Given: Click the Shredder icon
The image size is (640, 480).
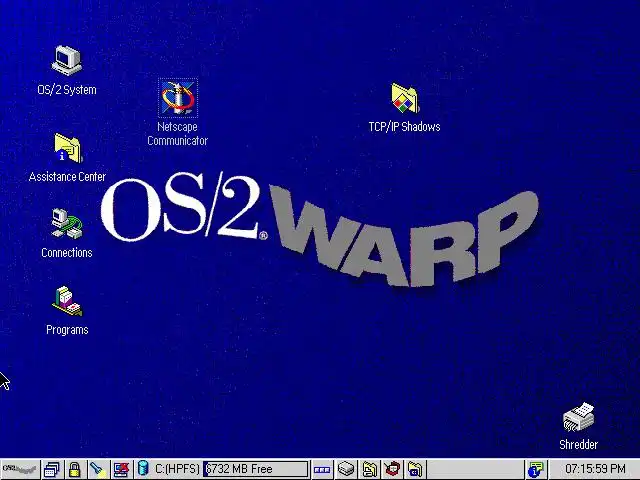Looking at the screenshot, I should [578, 417].
